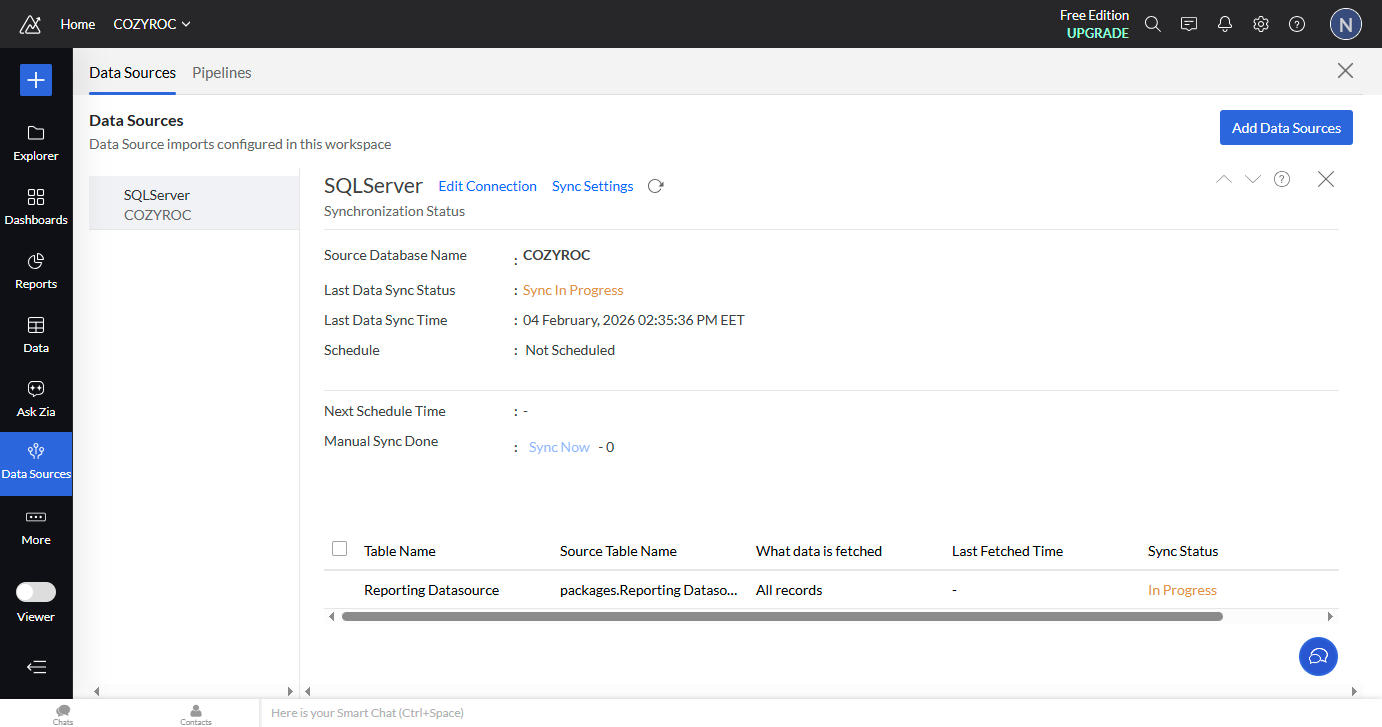Refresh the SQLServer sync status
The width and height of the screenshot is (1382, 727).
point(655,186)
